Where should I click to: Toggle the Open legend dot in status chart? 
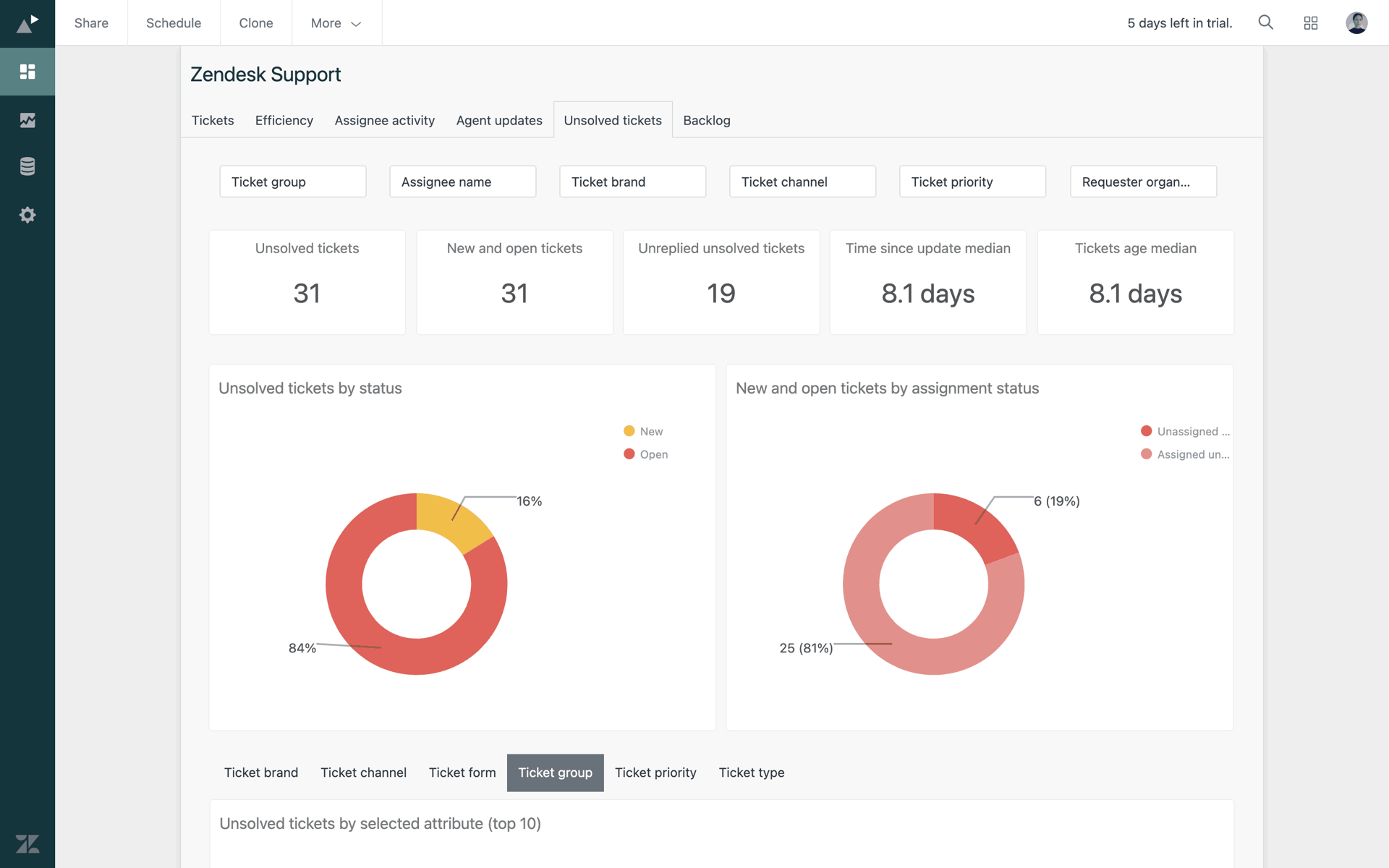click(629, 454)
